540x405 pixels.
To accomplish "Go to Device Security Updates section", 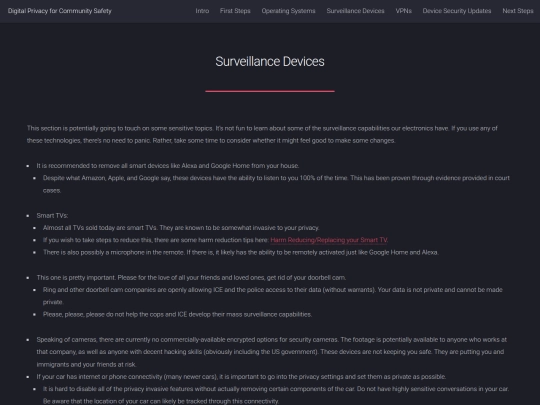I will point(457,11).
